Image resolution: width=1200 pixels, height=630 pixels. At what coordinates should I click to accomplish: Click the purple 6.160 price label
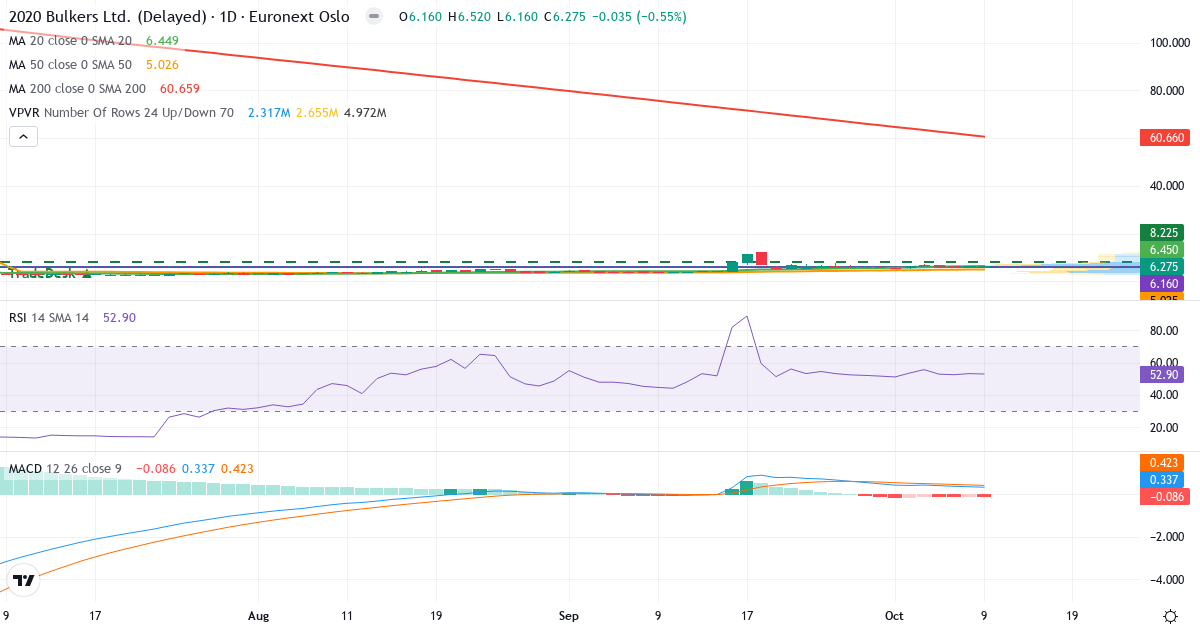(x=1164, y=283)
